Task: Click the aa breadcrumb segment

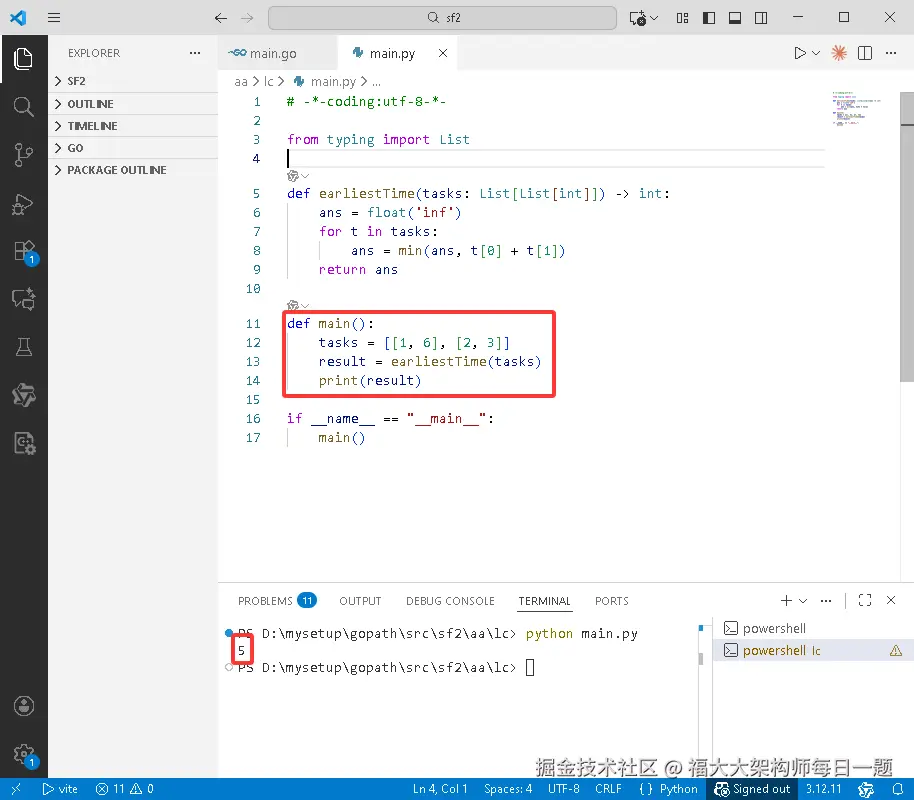Action: (241, 82)
